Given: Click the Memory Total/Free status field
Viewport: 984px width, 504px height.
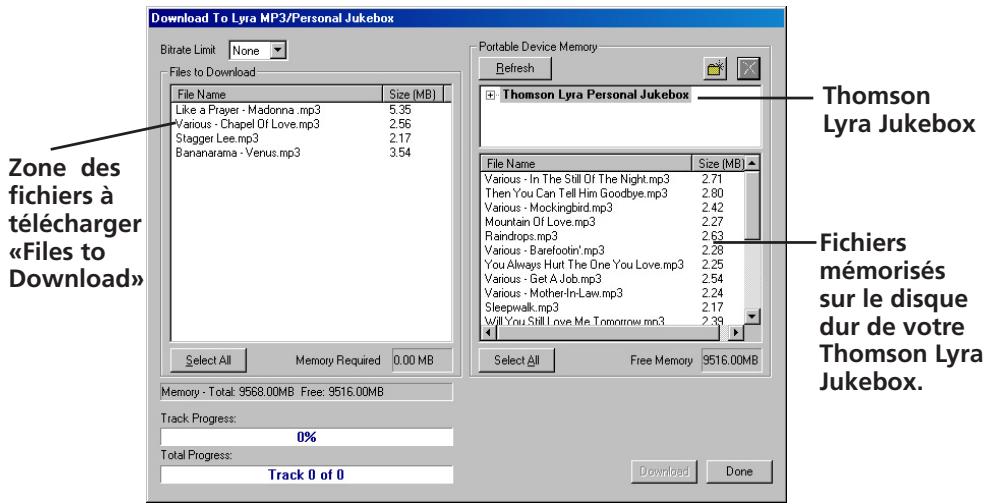Looking at the screenshot, I should pos(306,392).
